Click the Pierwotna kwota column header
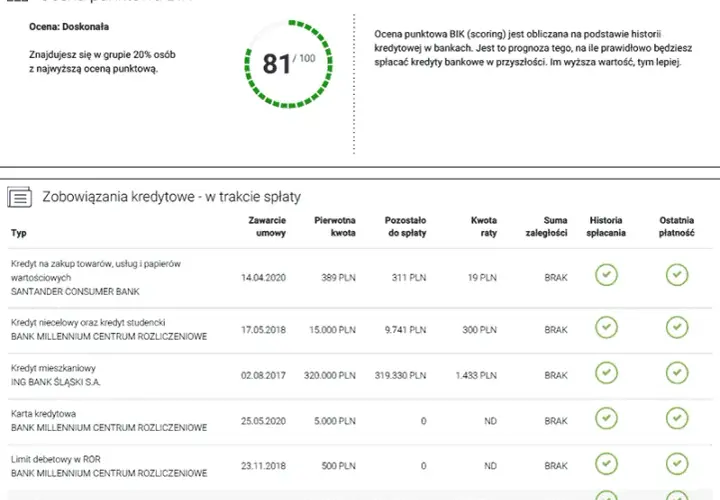Image resolution: width=720 pixels, height=500 pixels. 335,226
